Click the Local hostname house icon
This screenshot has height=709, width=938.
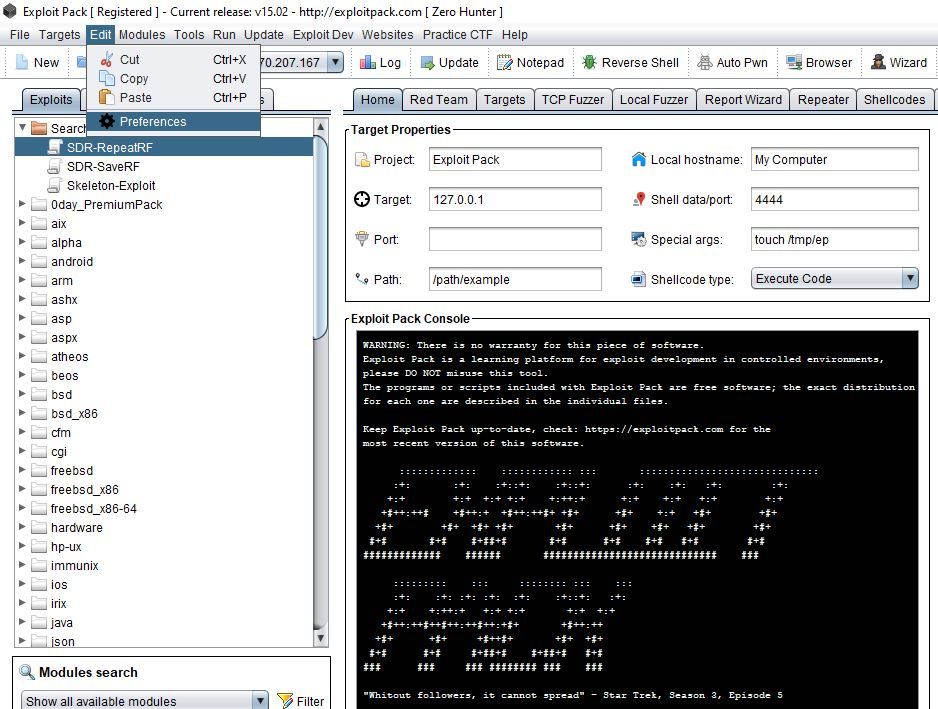638,159
